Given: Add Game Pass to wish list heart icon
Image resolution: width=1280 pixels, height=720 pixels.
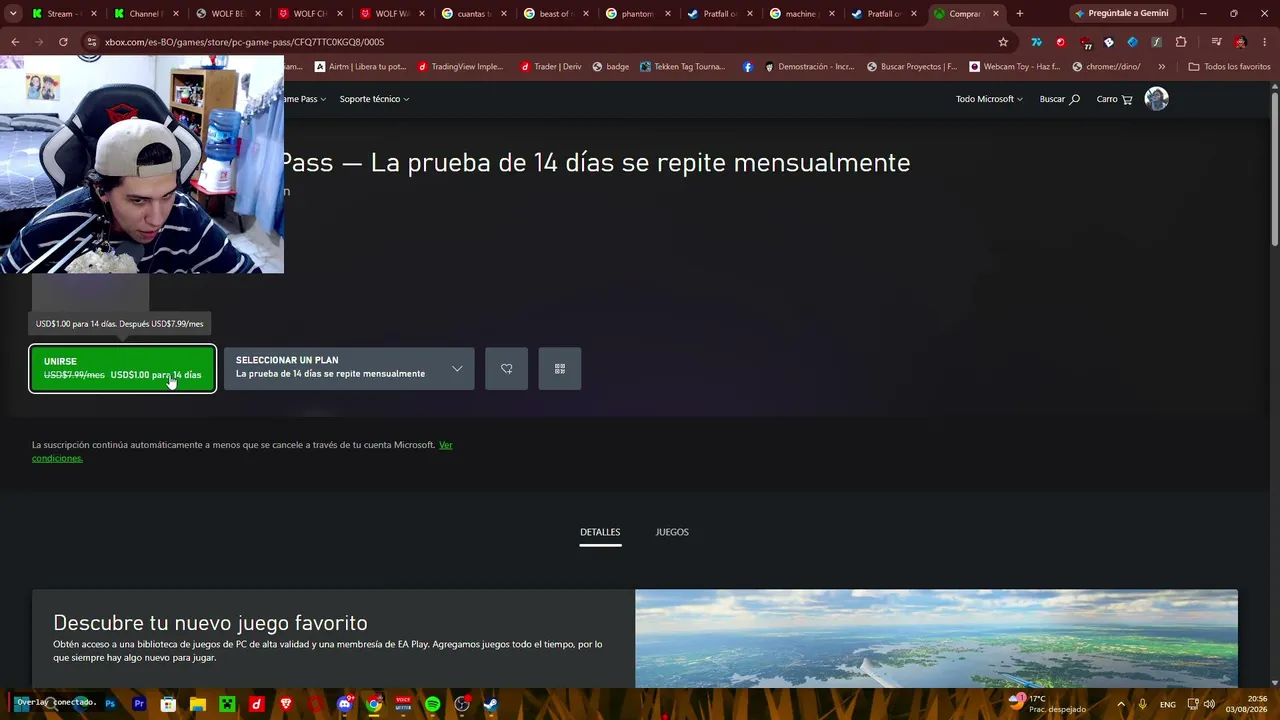Looking at the screenshot, I should point(506,368).
